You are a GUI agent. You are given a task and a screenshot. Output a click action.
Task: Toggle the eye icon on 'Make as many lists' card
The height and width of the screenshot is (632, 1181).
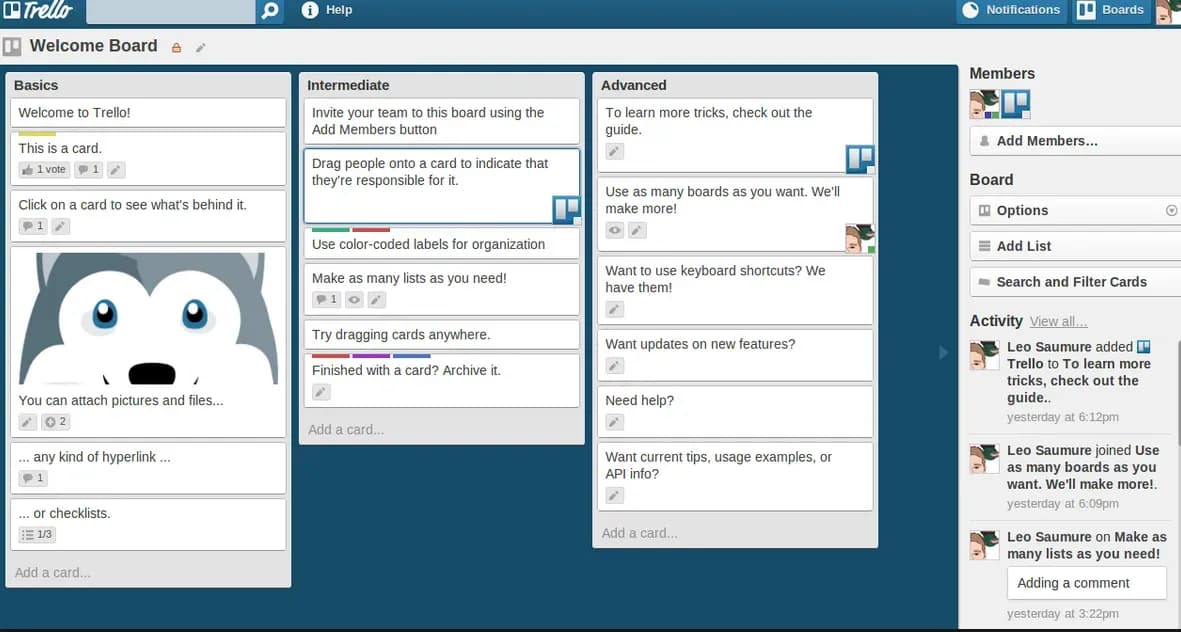coord(354,299)
